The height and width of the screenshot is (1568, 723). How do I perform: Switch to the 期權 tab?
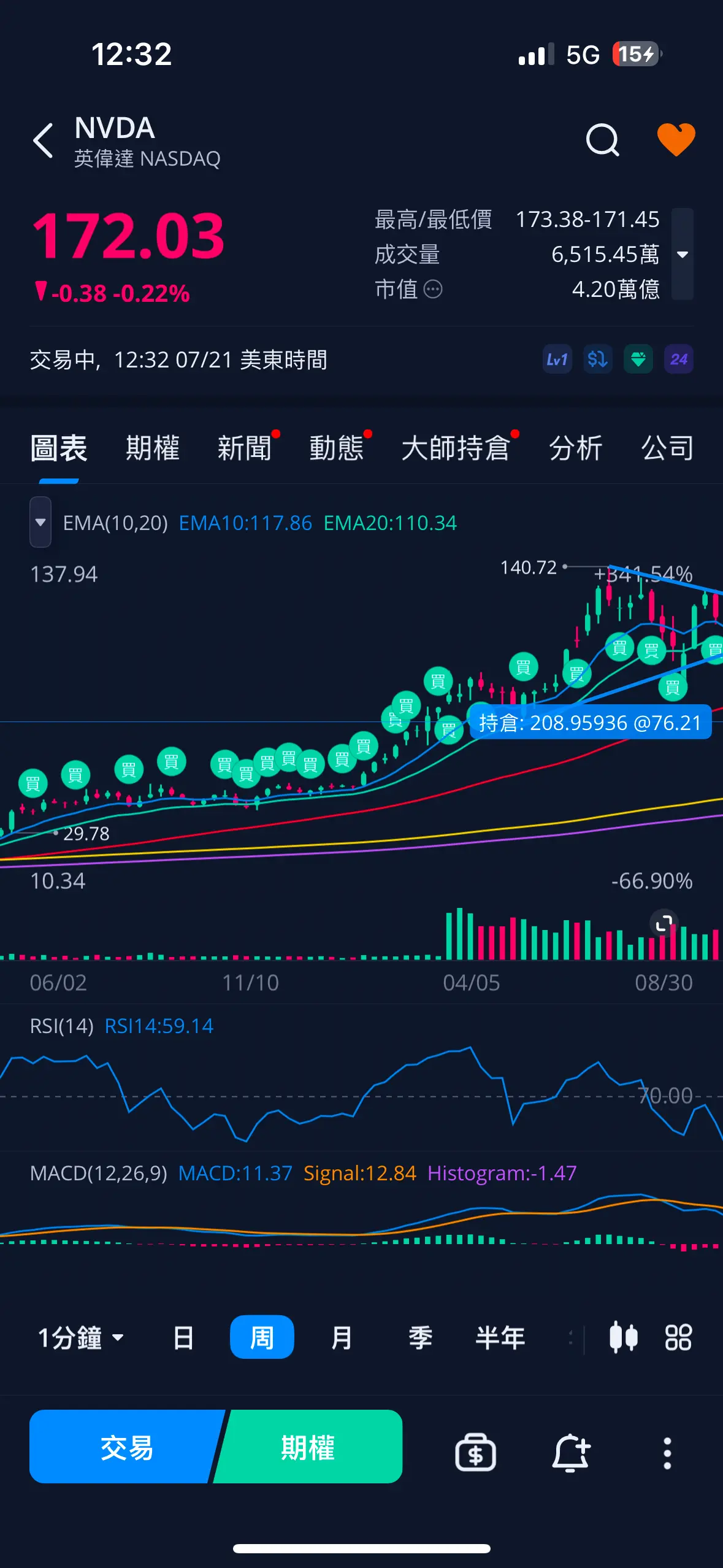(x=152, y=448)
